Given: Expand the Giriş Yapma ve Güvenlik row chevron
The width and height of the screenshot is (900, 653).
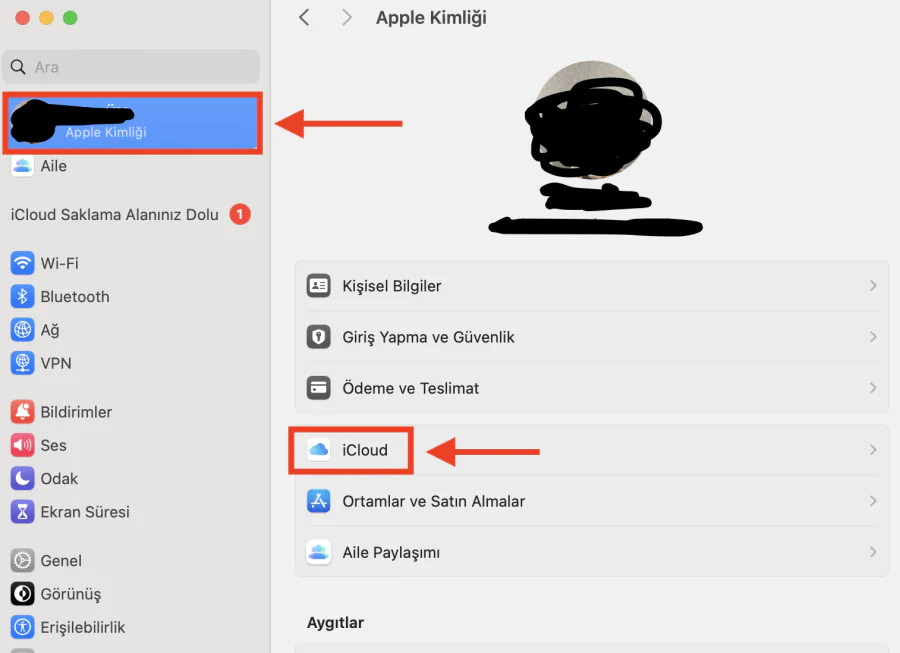Looking at the screenshot, I should tap(871, 336).
